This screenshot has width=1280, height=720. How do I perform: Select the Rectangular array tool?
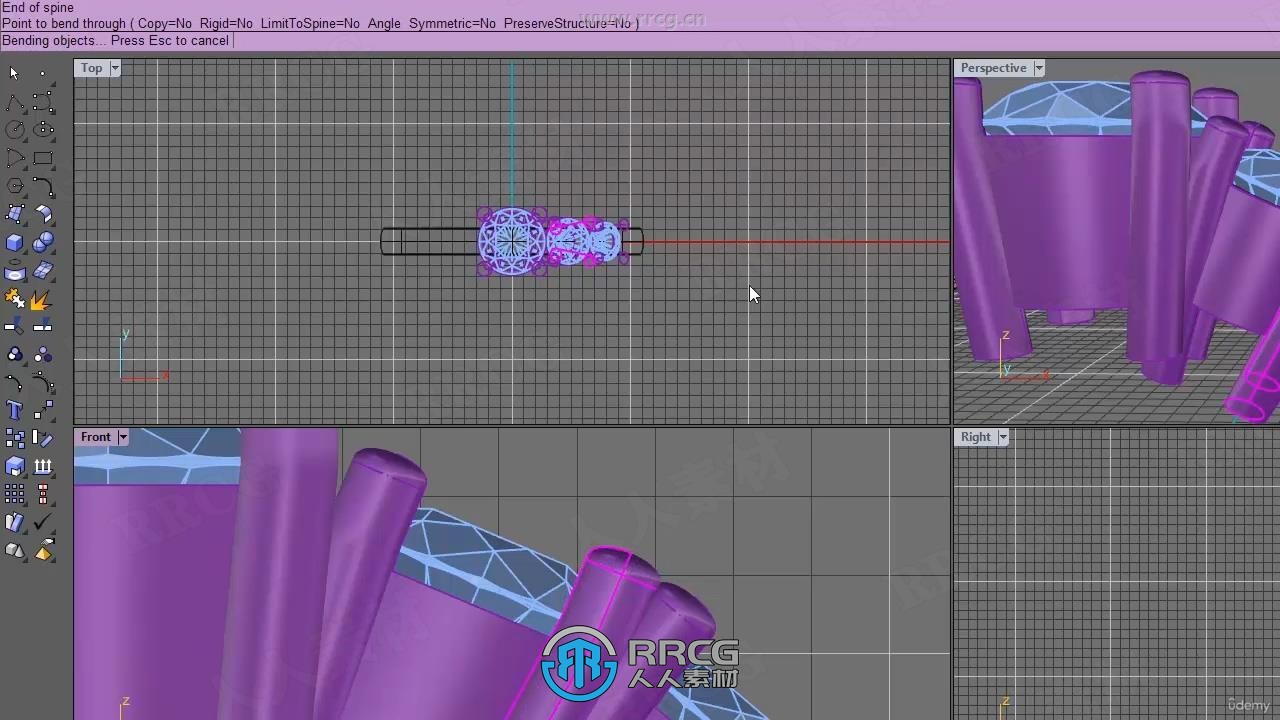pyautogui.click(x=14, y=494)
